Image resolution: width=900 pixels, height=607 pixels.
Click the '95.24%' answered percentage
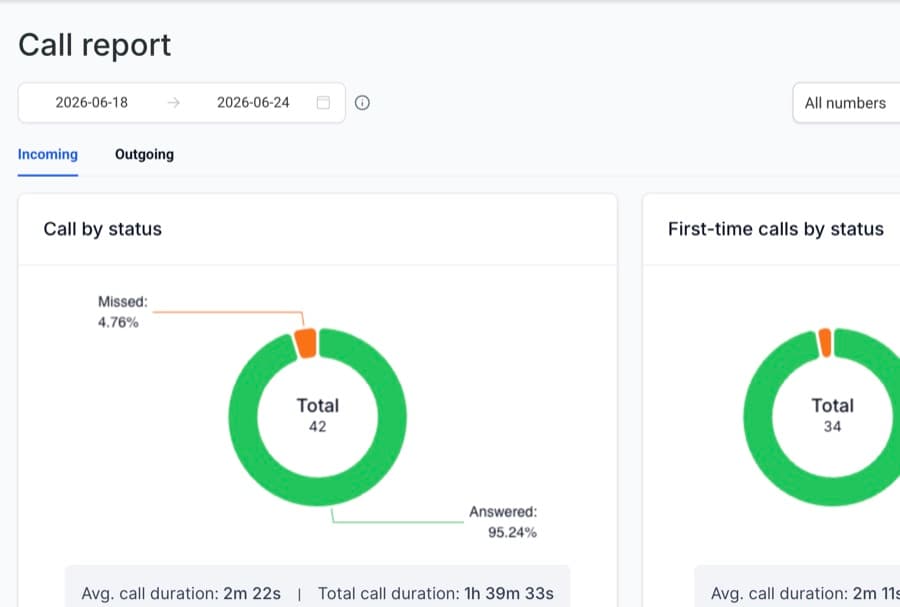click(512, 532)
